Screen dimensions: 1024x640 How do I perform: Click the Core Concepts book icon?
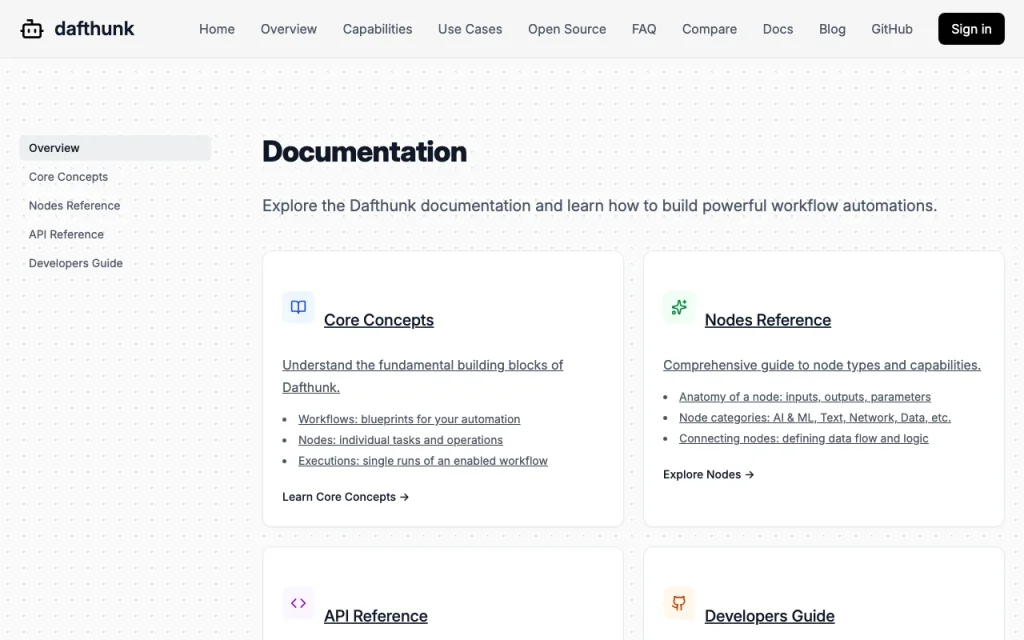pos(298,307)
